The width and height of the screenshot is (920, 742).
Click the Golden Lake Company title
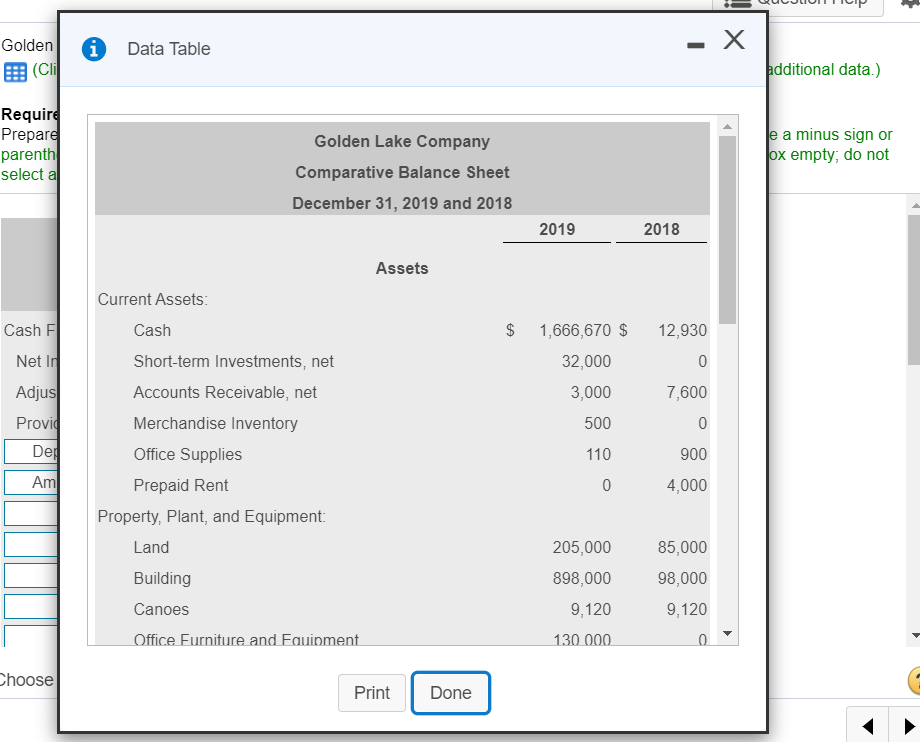coord(402,141)
